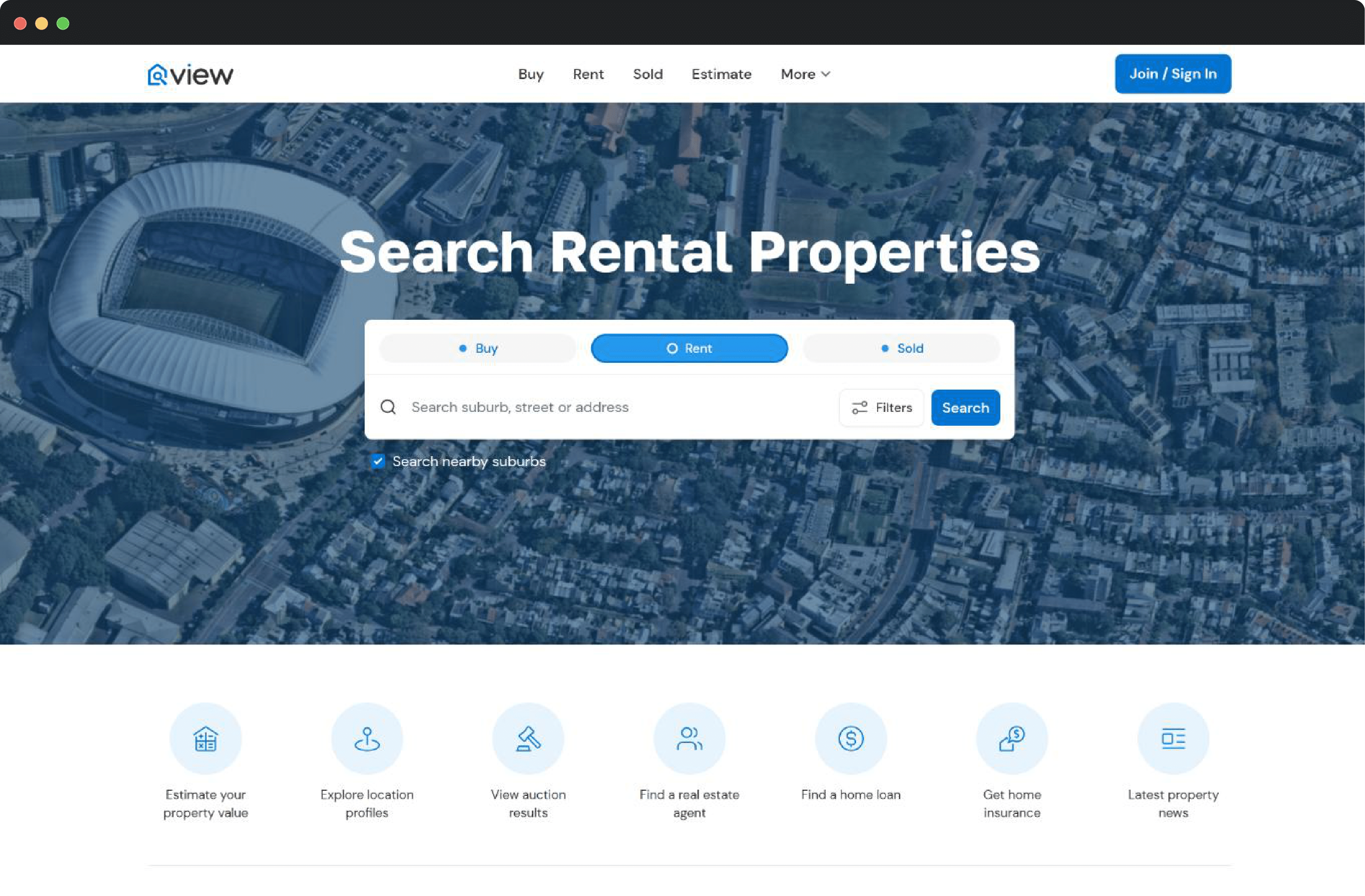The width and height of the screenshot is (1365, 896).
Task: Open Find a real estate agent icon
Action: coord(689,739)
